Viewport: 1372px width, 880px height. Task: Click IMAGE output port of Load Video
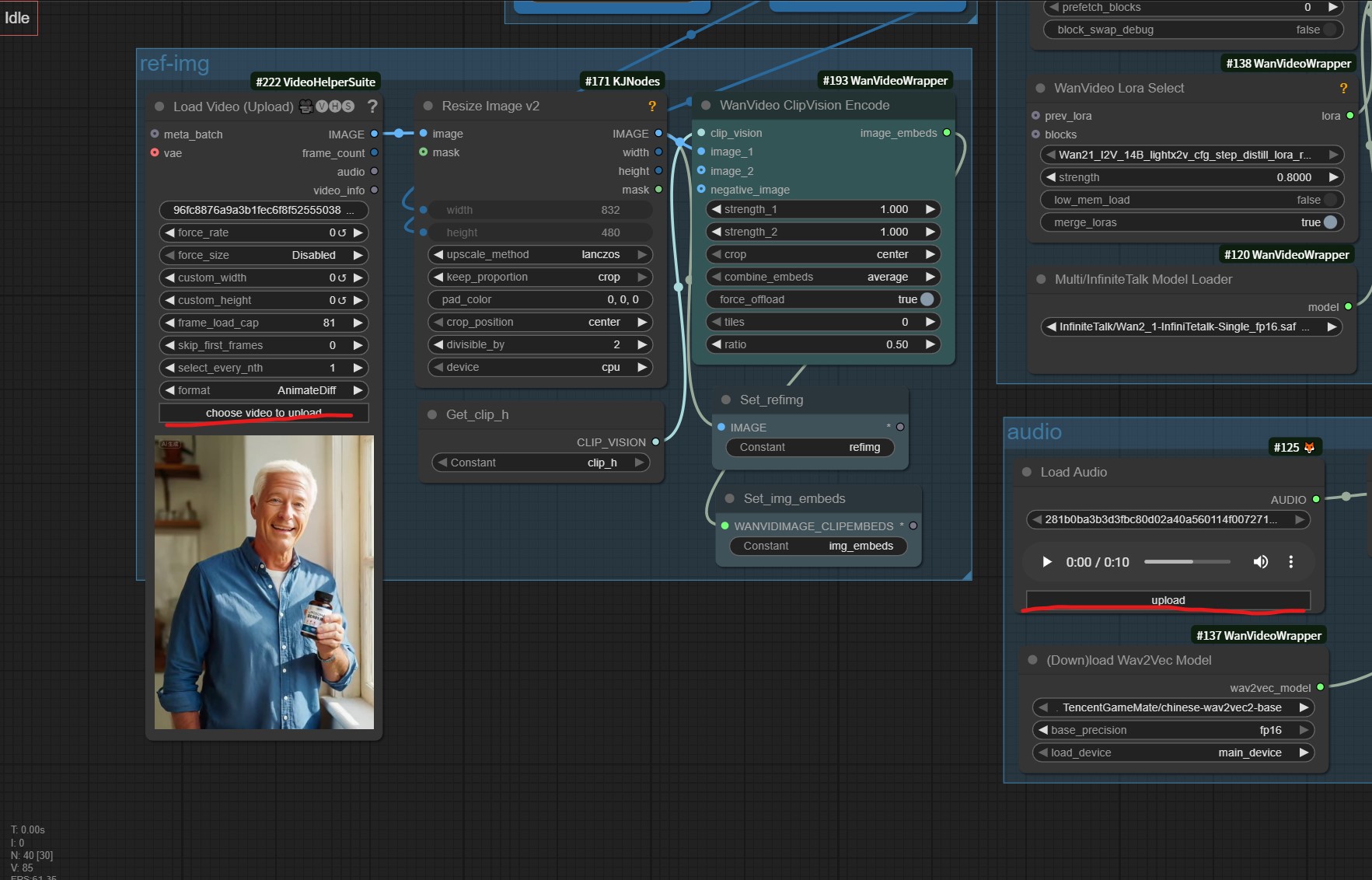point(375,134)
